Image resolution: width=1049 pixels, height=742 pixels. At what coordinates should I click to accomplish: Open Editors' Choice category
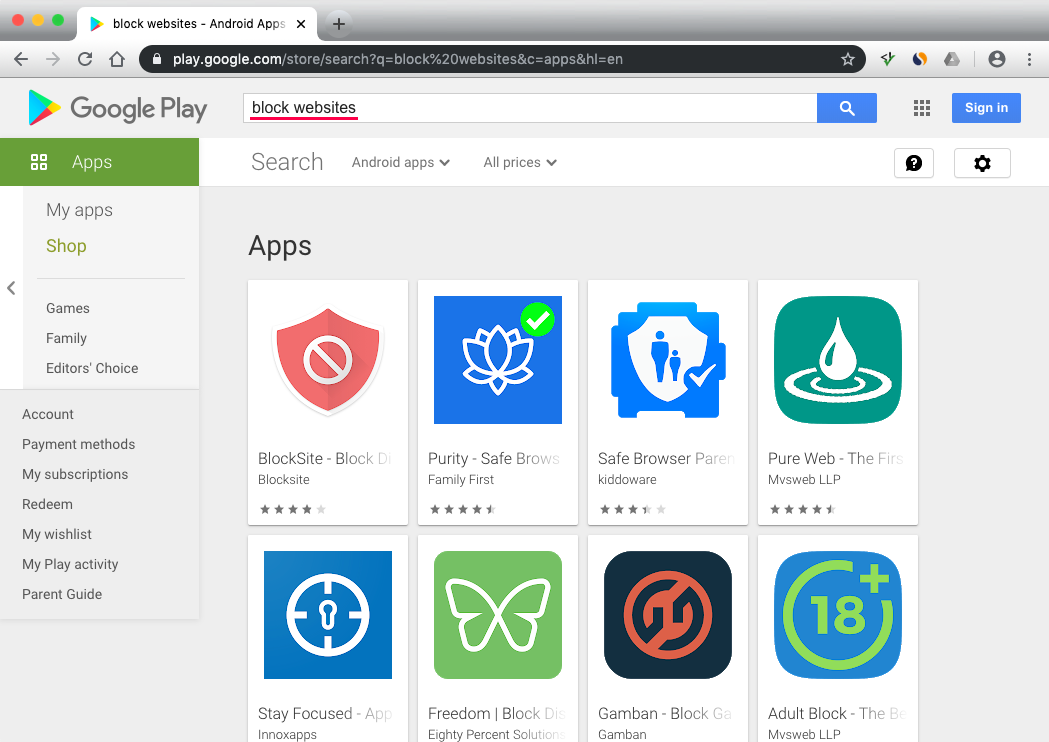click(x=92, y=368)
